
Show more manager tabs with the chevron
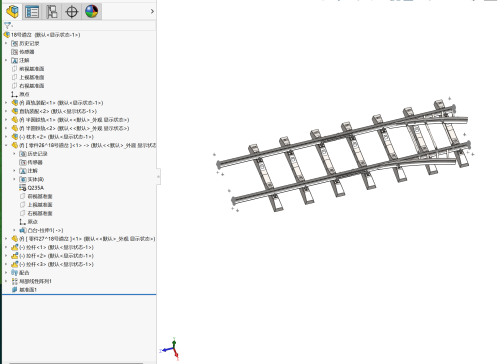(152, 12)
